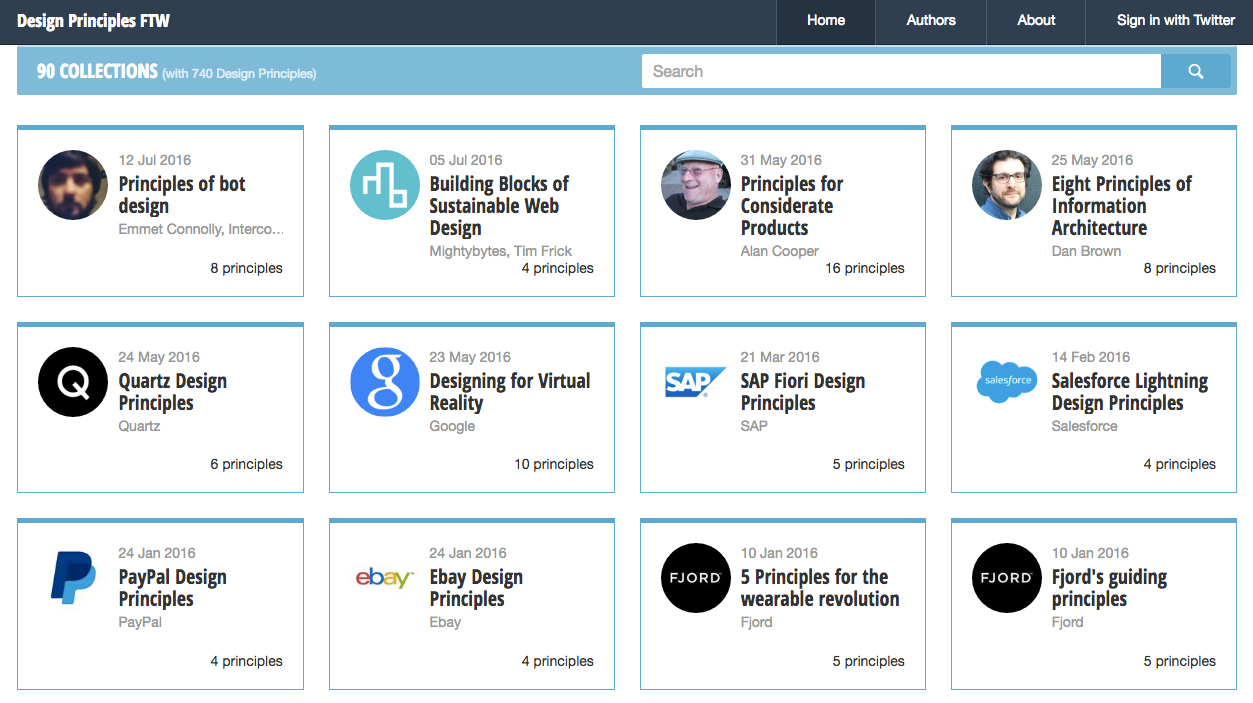
Task: Click Alan Cooper's avatar photo
Action: [695, 185]
